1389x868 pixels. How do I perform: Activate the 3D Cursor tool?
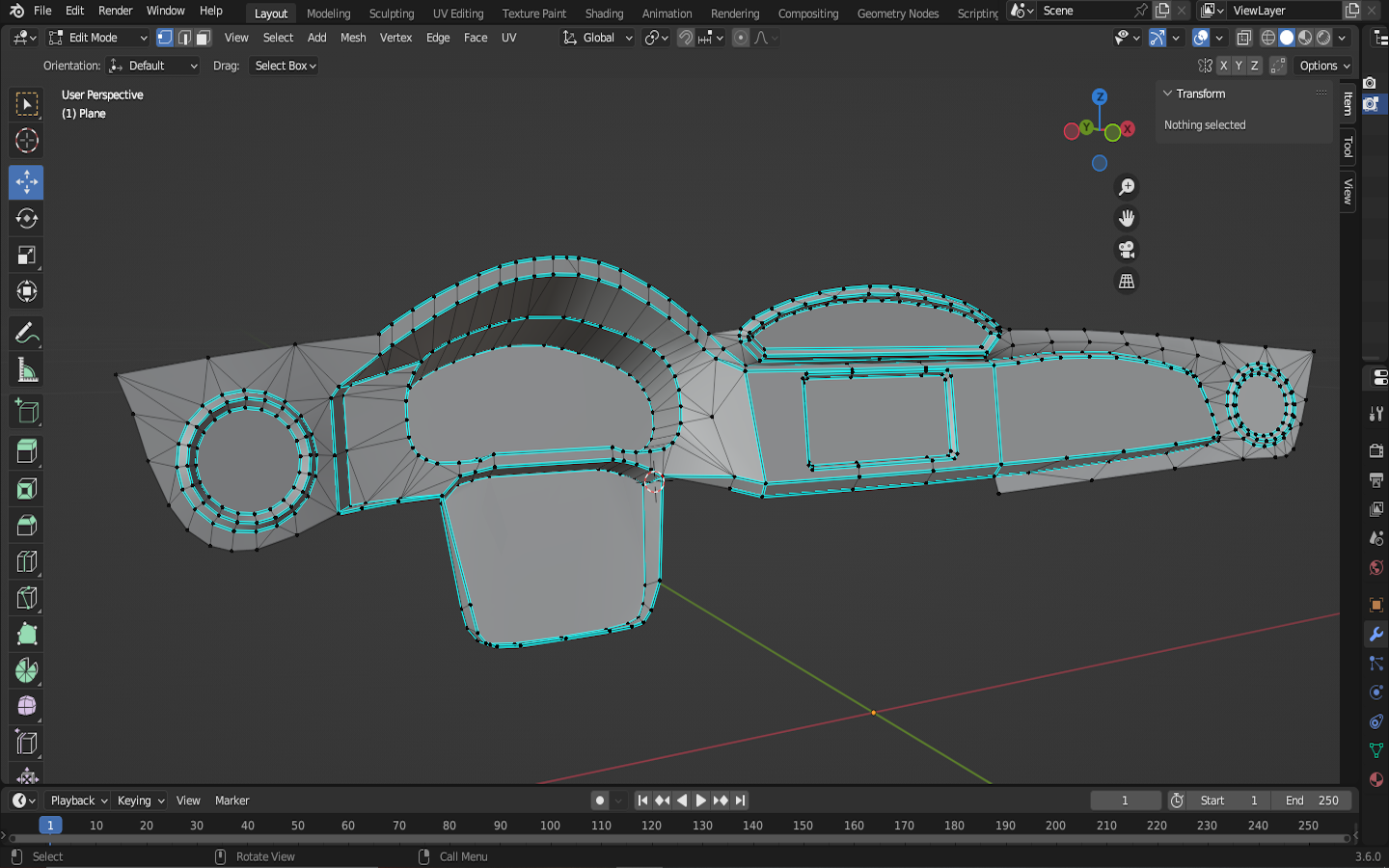(x=27, y=141)
